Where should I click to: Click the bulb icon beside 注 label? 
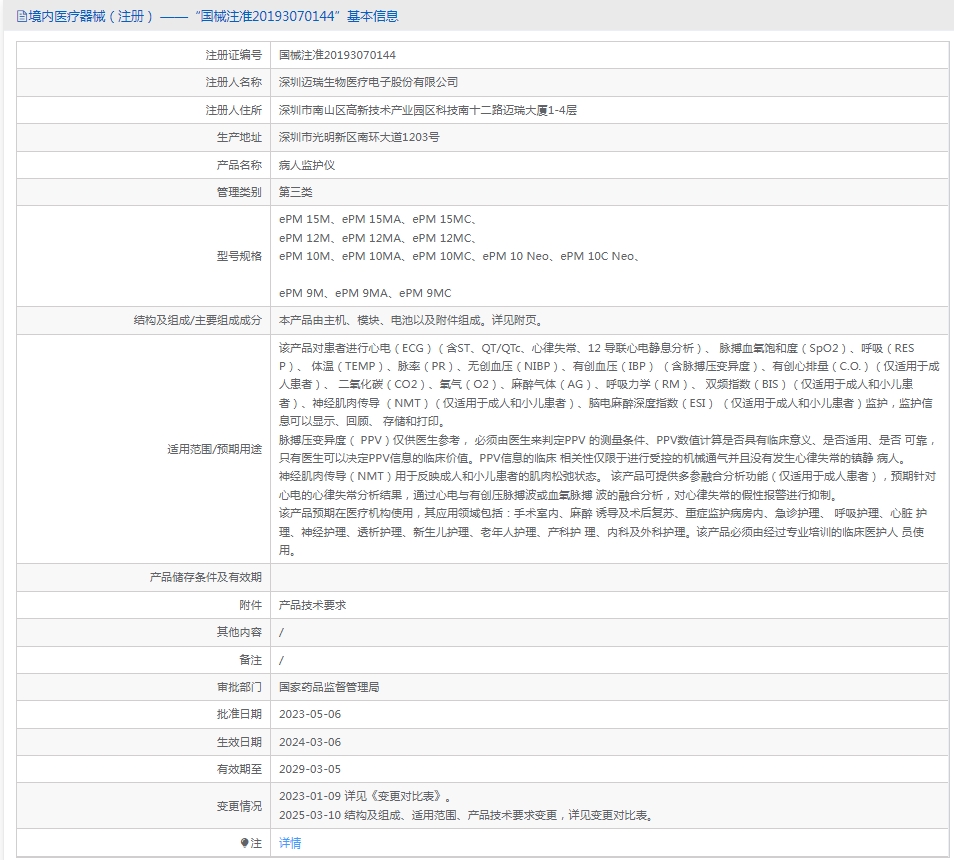244,842
